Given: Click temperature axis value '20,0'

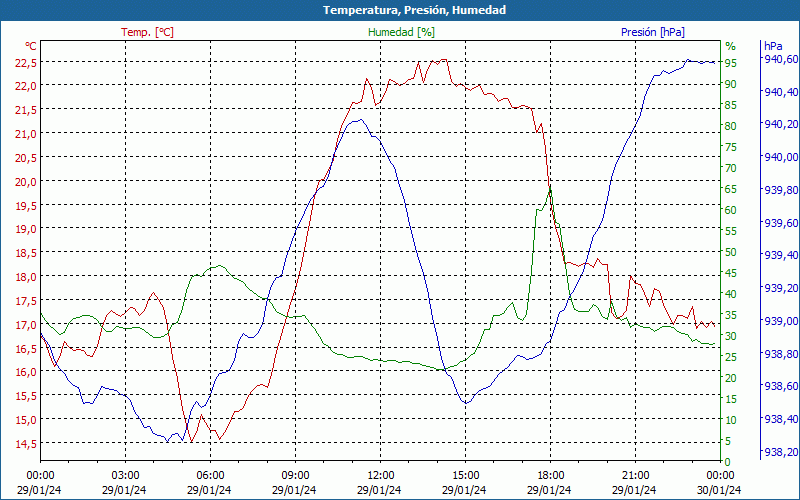Looking at the screenshot, I should (26, 182).
